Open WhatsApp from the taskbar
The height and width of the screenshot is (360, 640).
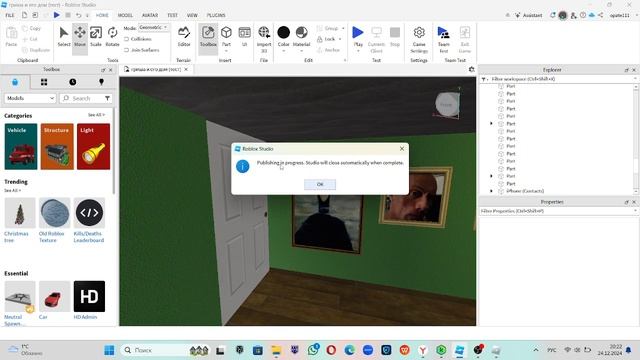click(313, 350)
